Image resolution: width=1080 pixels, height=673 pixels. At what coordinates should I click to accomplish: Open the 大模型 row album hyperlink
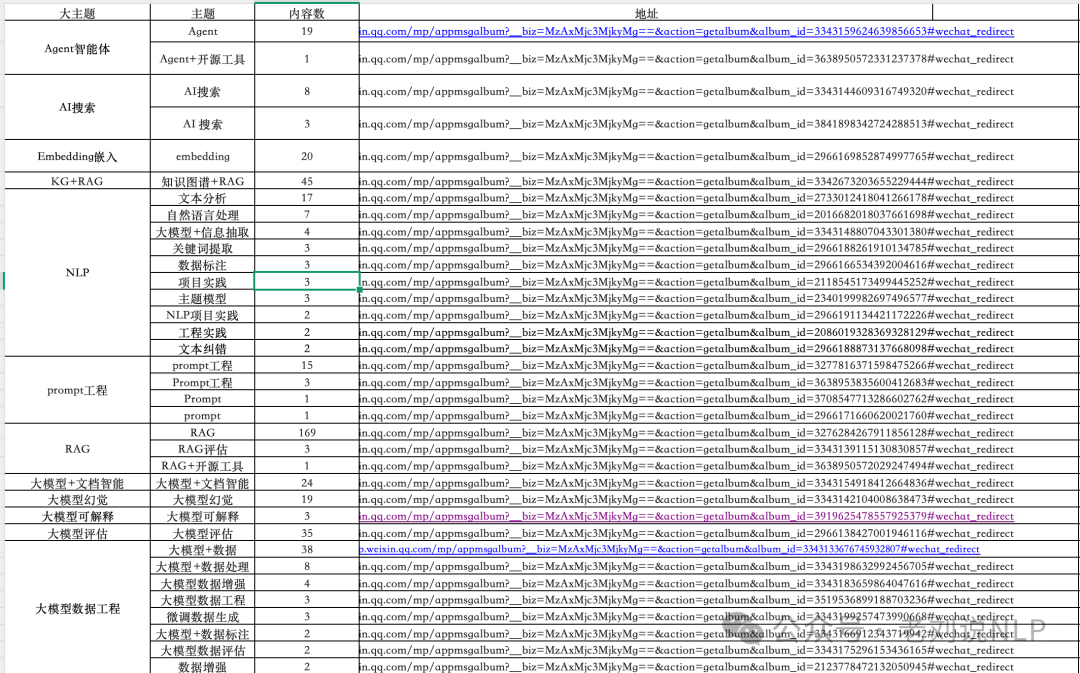point(690,549)
